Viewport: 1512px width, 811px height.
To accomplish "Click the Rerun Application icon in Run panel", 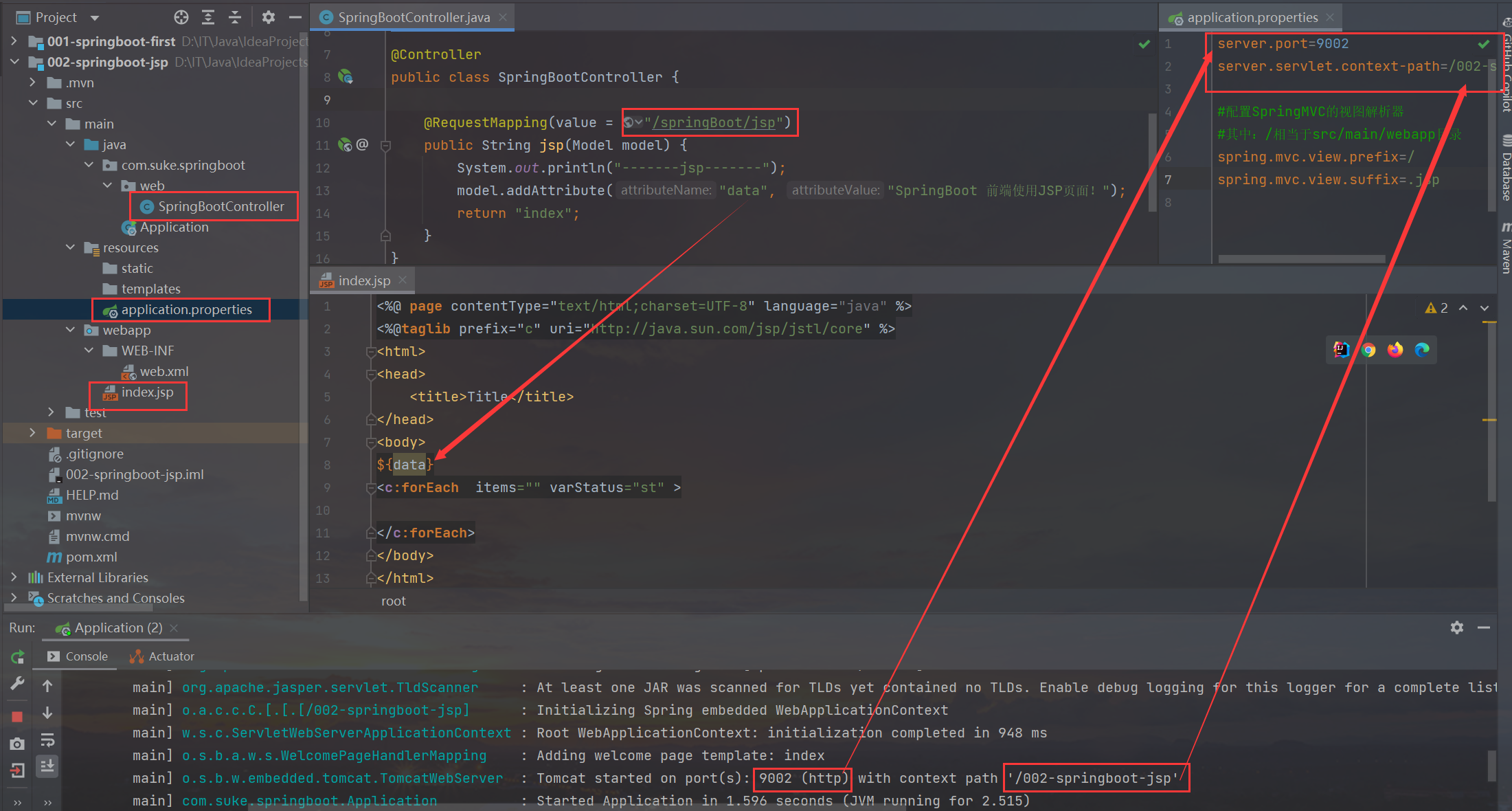I will [x=18, y=657].
